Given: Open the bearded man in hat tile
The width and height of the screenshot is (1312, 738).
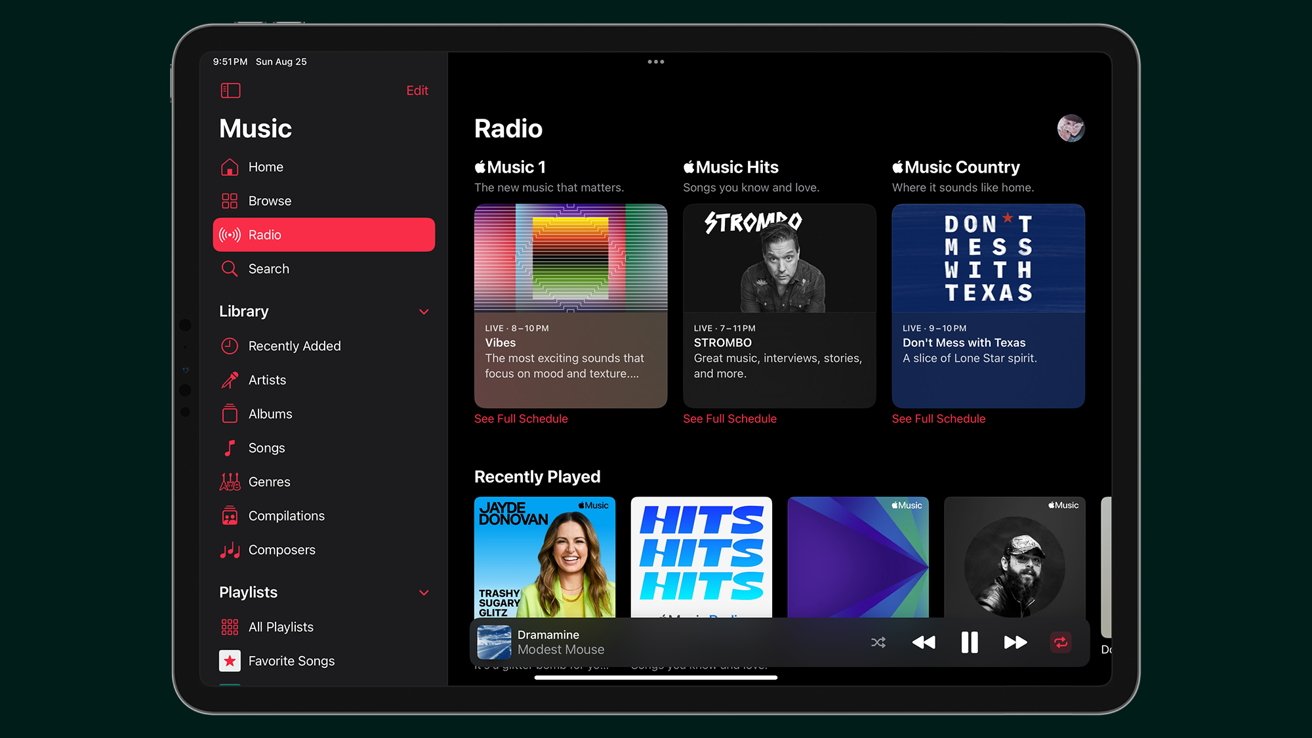Looking at the screenshot, I should coord(1014,558).
